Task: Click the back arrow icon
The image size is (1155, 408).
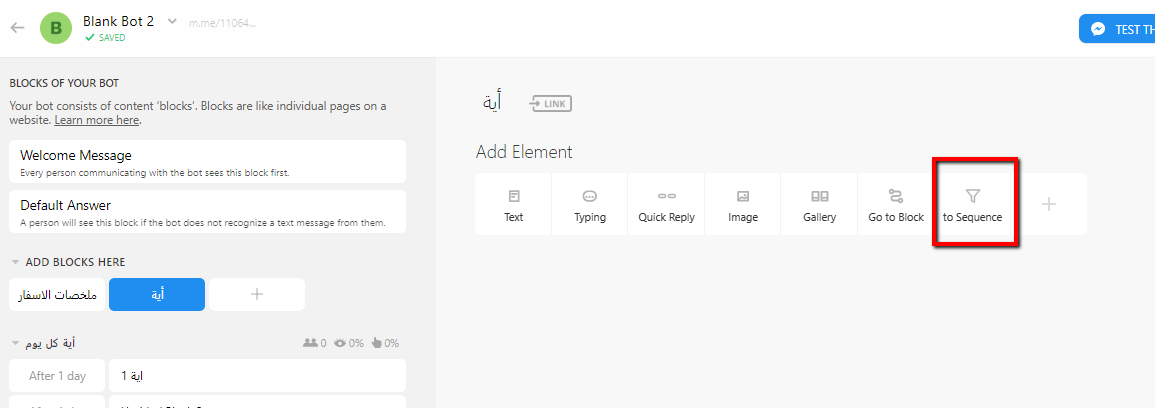Action: [18, 28]
